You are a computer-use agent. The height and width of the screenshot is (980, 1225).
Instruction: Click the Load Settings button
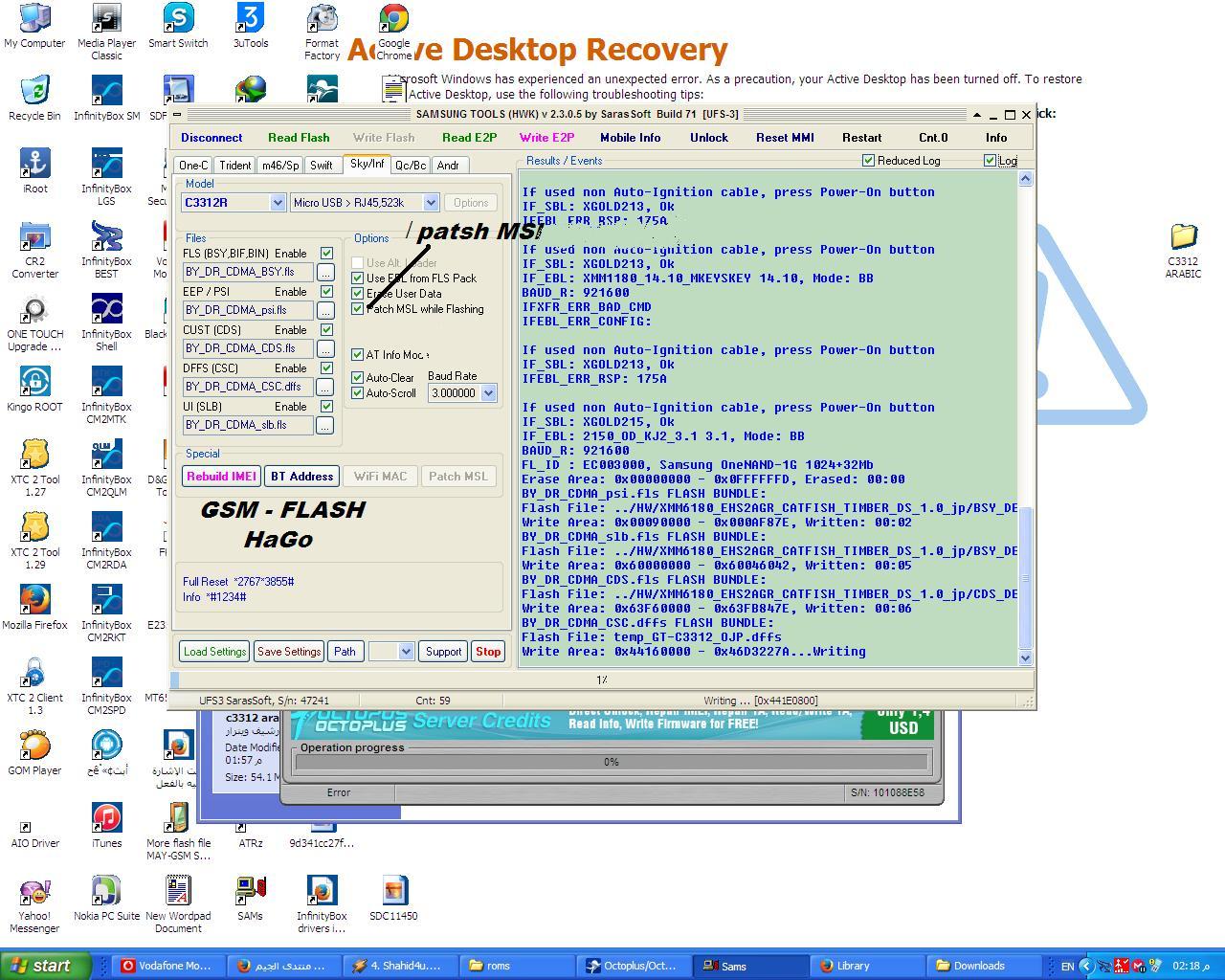tap(214, 652)
